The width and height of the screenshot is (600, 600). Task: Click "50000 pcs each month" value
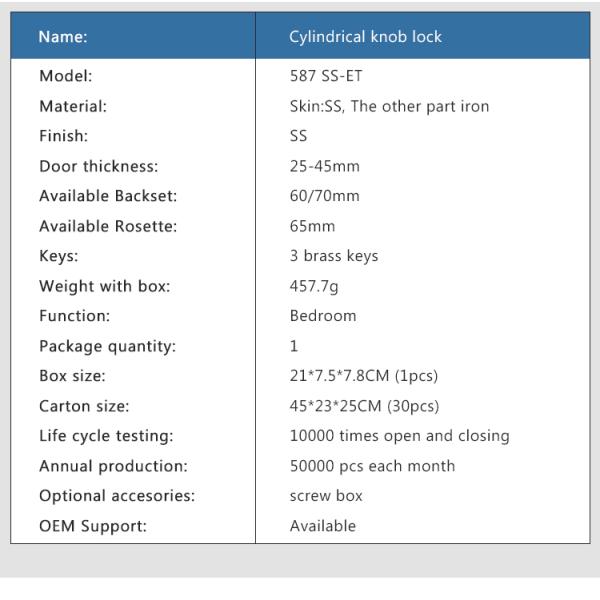click(x=372, y=466)
